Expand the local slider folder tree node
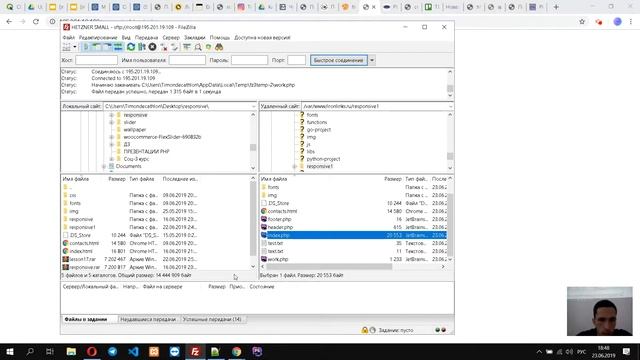The height and width of the screenshot is (360, 640). pyautogui.click(x=111, y=122)
